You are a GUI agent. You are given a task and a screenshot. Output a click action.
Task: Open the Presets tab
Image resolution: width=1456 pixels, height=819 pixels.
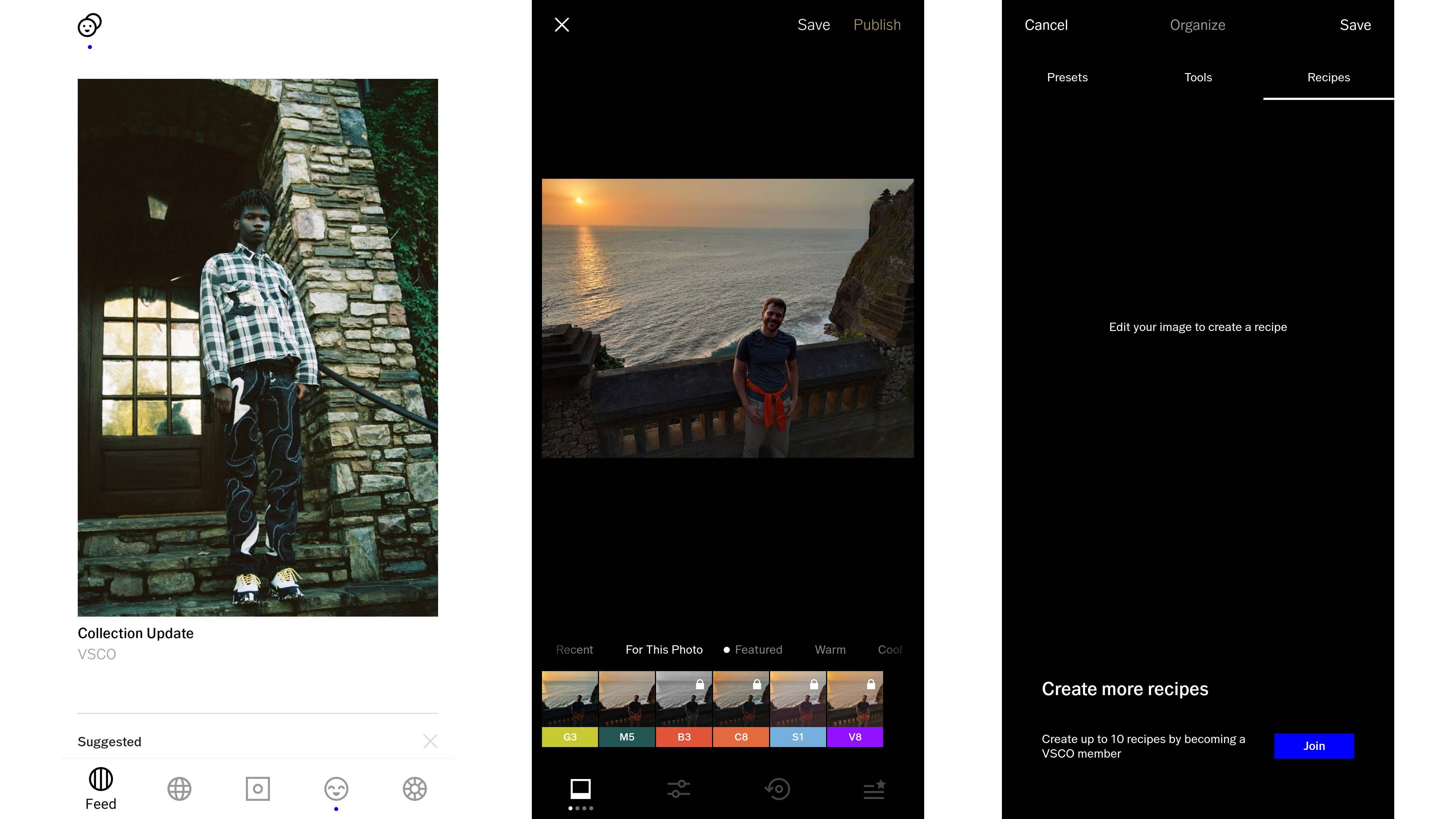click(1067, 77)
